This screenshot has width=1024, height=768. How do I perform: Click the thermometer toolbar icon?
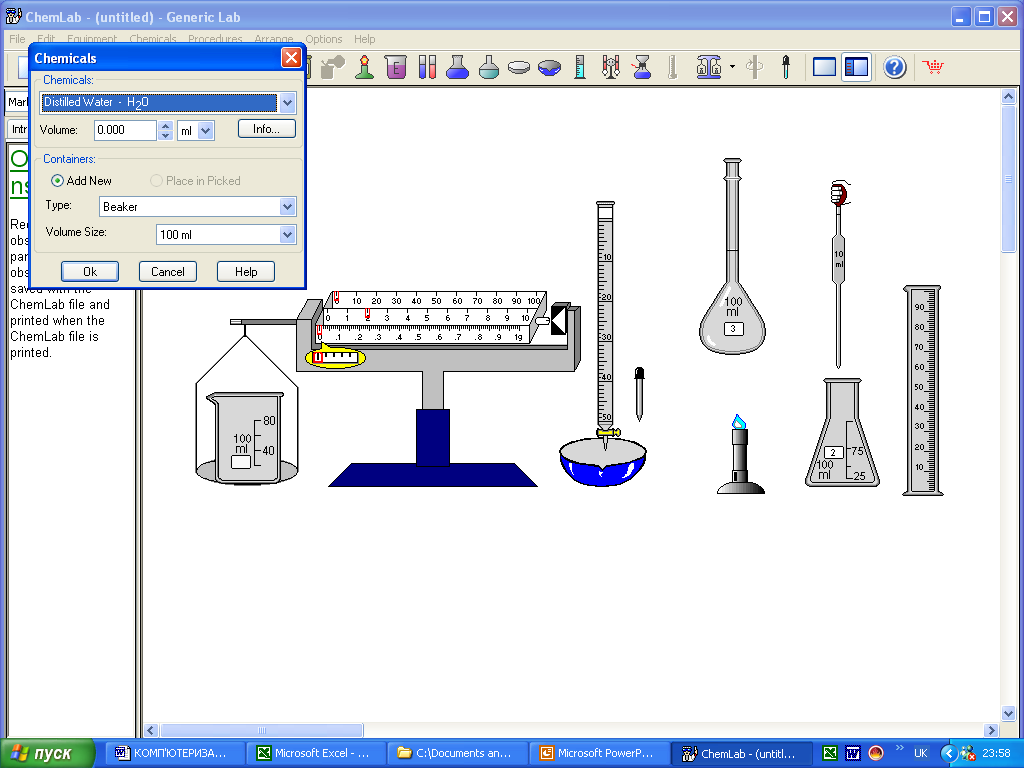point(673,67)
